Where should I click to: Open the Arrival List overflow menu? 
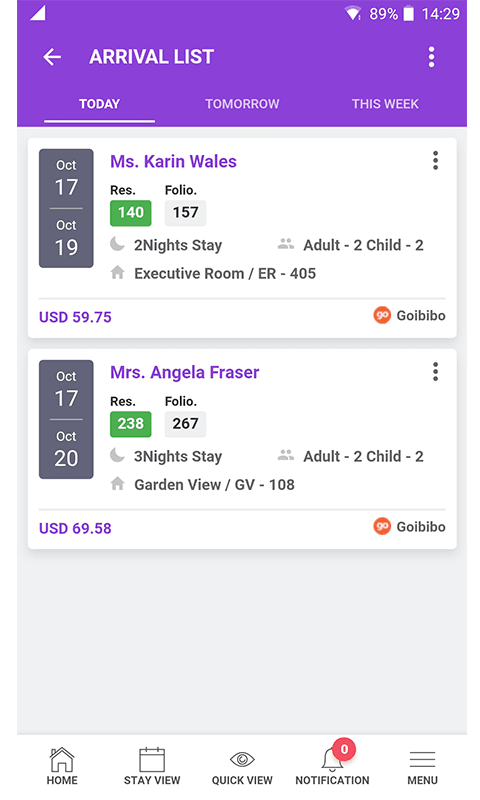tap(432, 57)
